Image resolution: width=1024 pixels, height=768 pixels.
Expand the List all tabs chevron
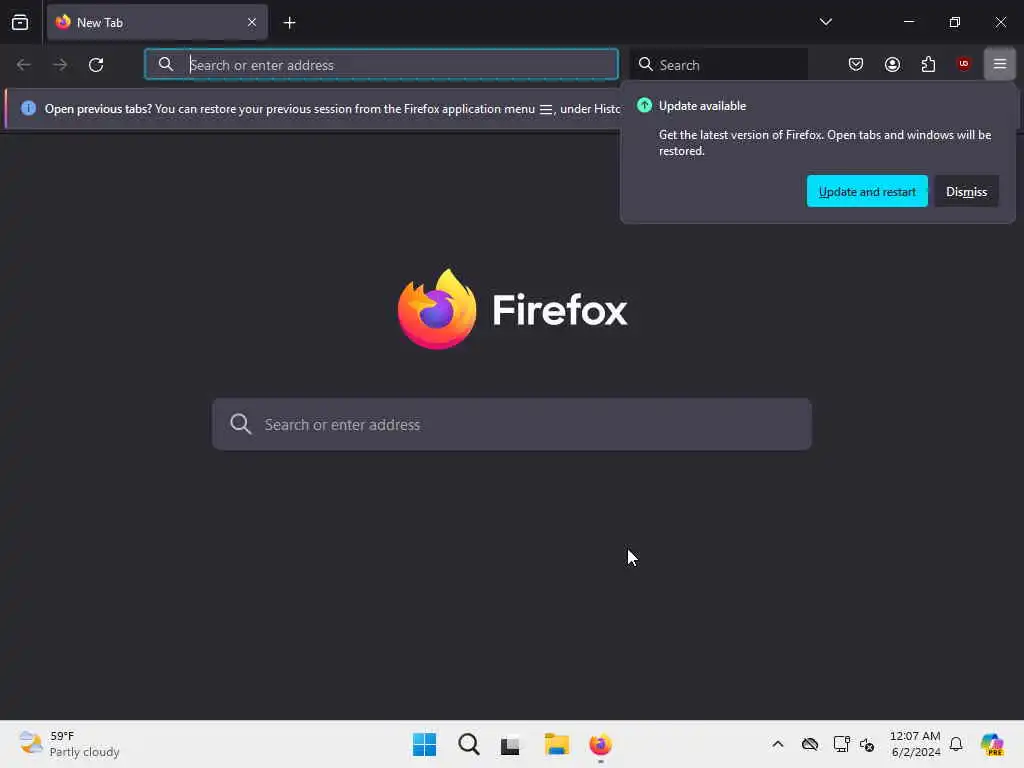(825, 22)
